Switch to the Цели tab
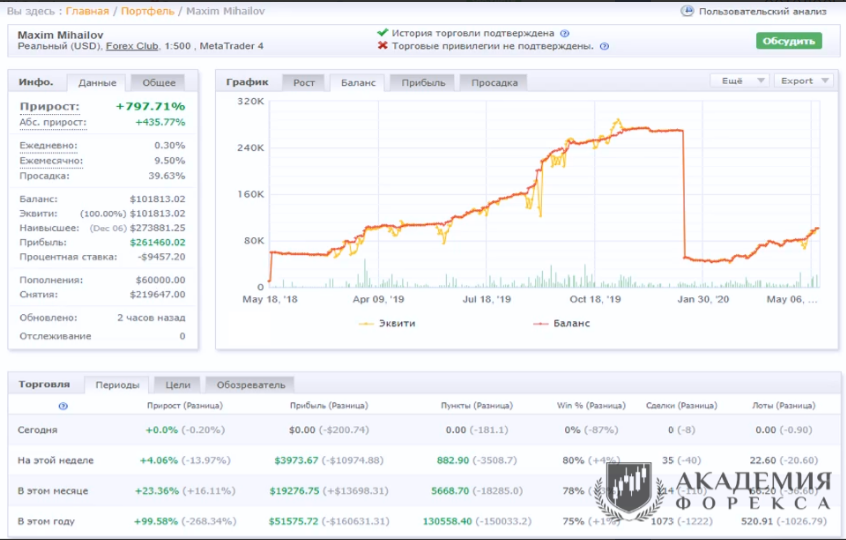The image size is (846, 540). (177, 384)
